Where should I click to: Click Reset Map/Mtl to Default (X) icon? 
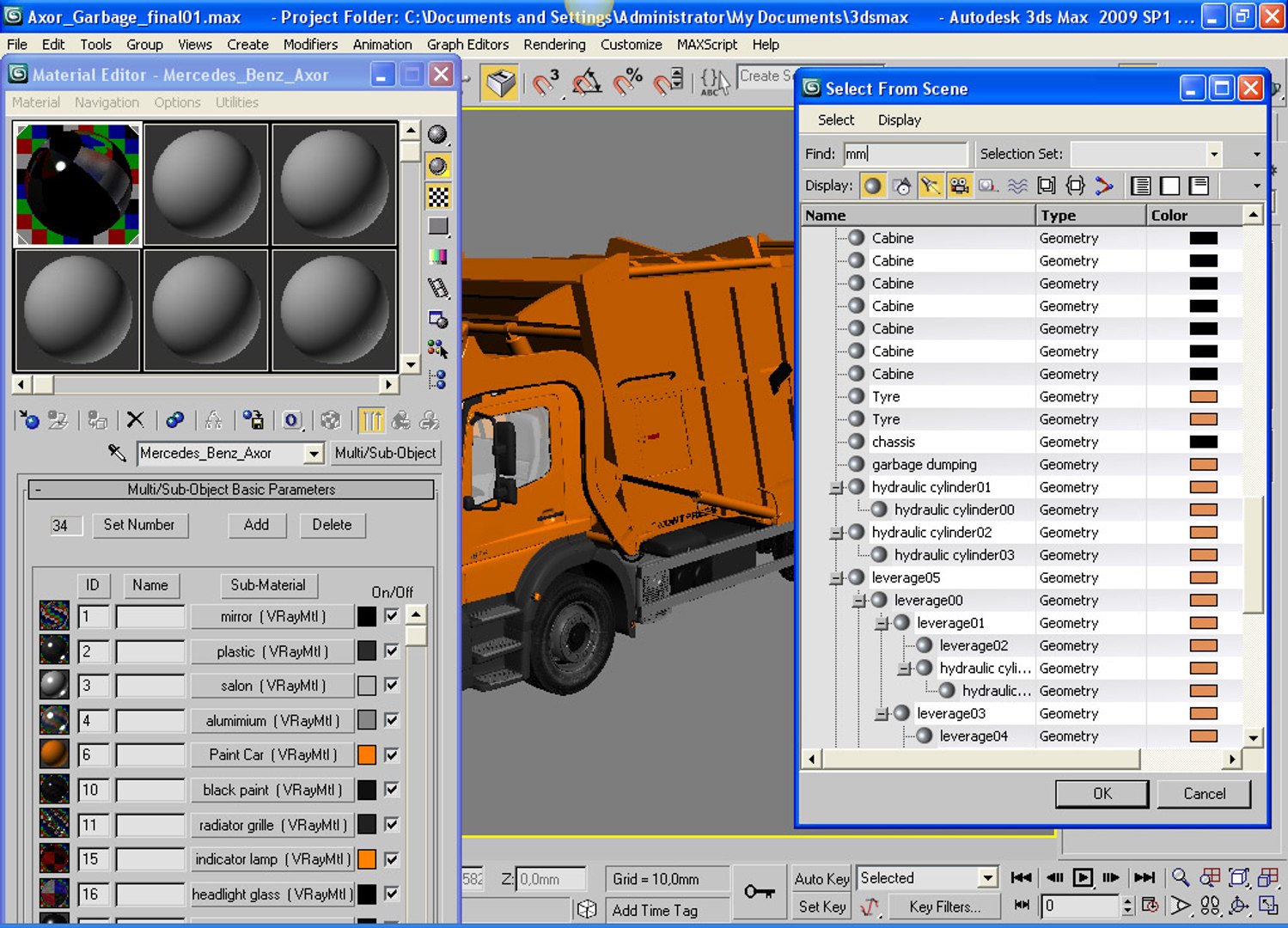pos(135,420)
